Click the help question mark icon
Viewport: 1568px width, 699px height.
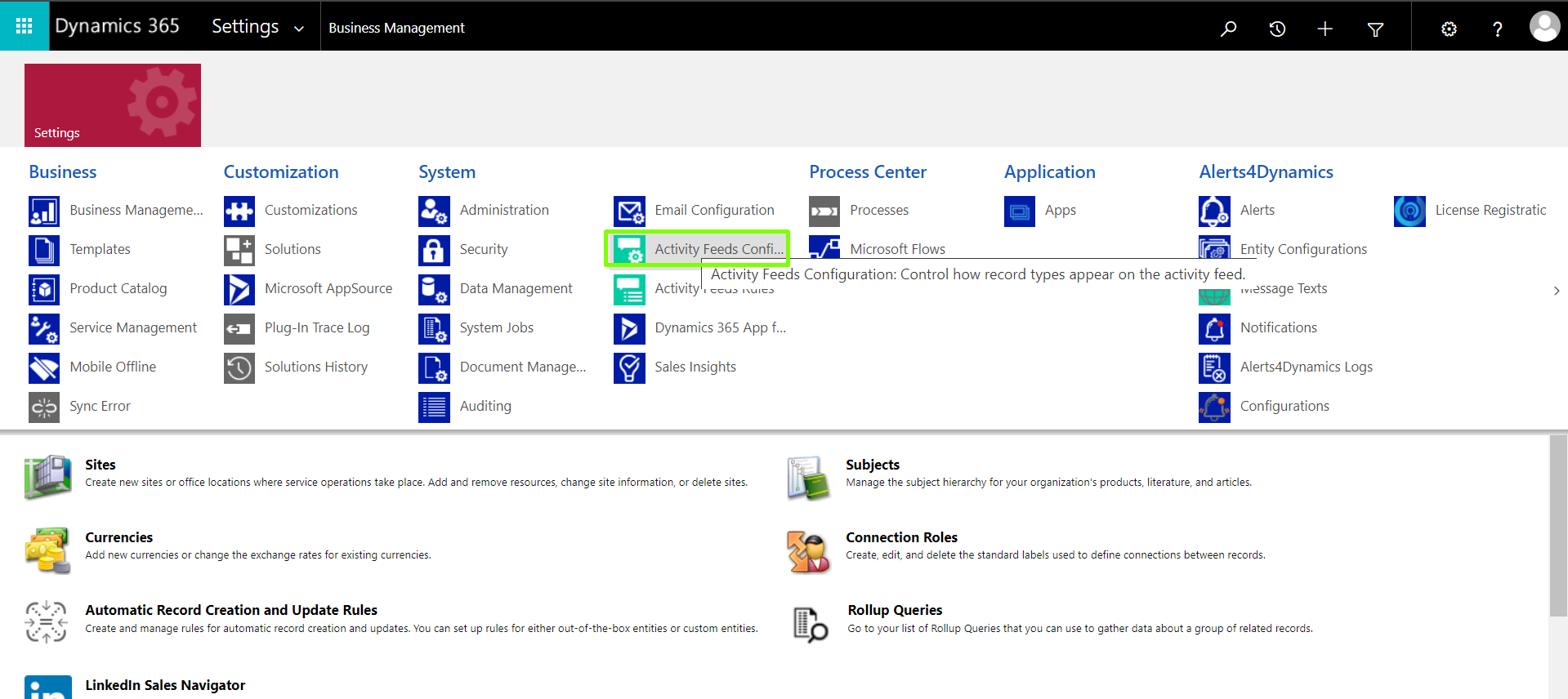(1497, 29)
